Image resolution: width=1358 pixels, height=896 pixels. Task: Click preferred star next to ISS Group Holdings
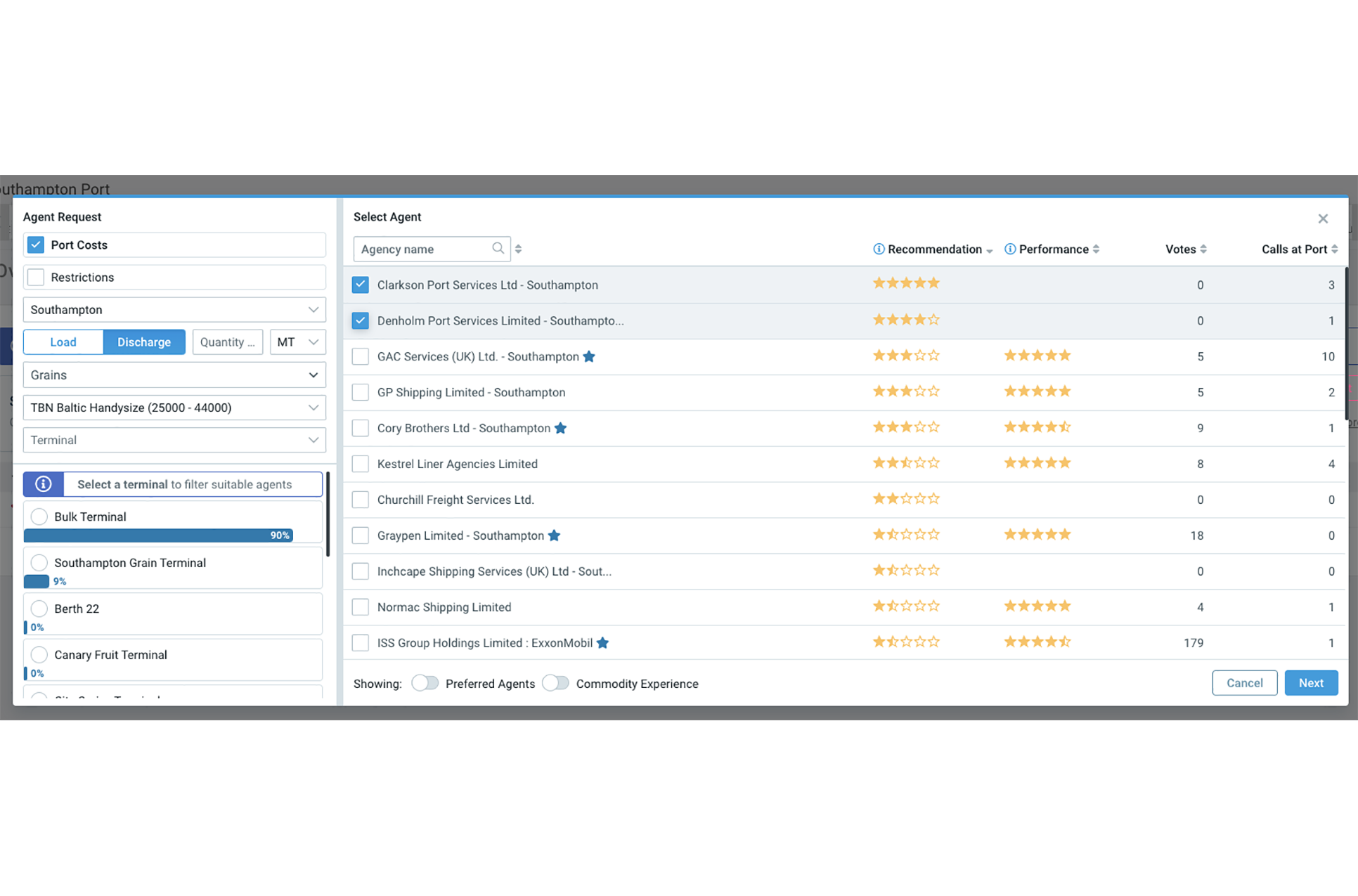pos(602,643)
